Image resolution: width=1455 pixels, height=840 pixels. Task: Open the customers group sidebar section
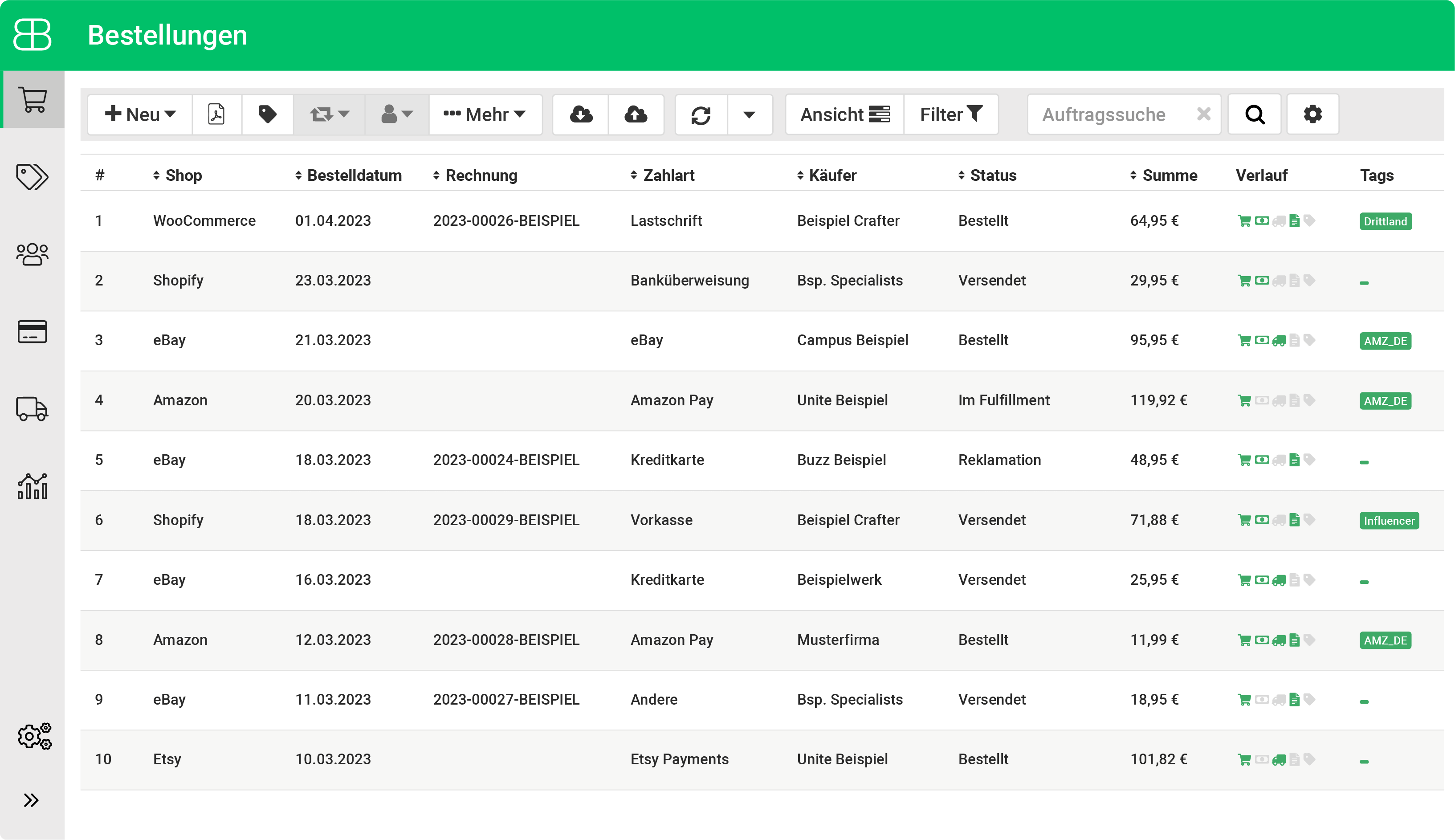(33, 254)
